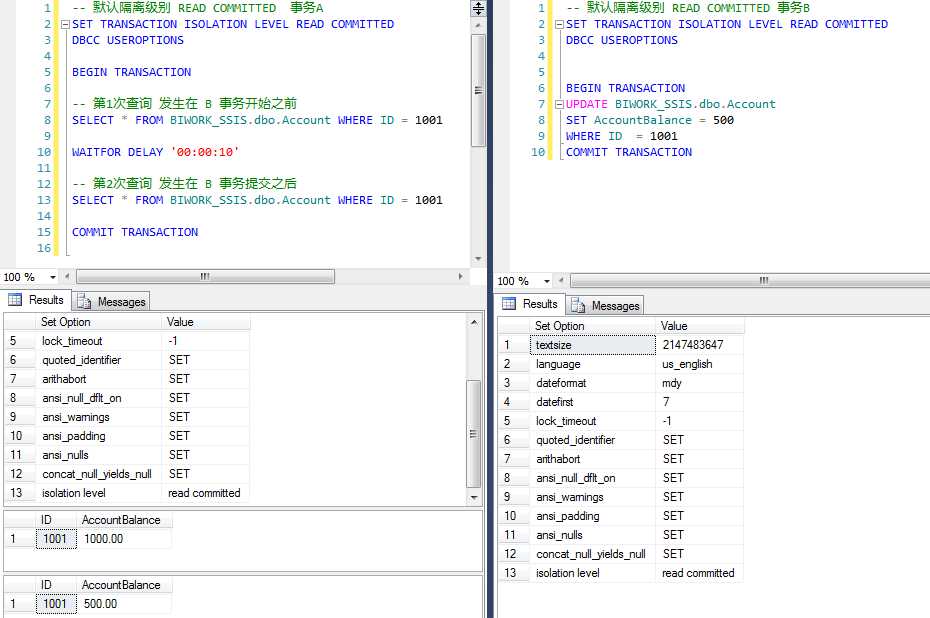Click the document icon on the left Messages tab
930x618 pixels.
click(x=83, y=302)
